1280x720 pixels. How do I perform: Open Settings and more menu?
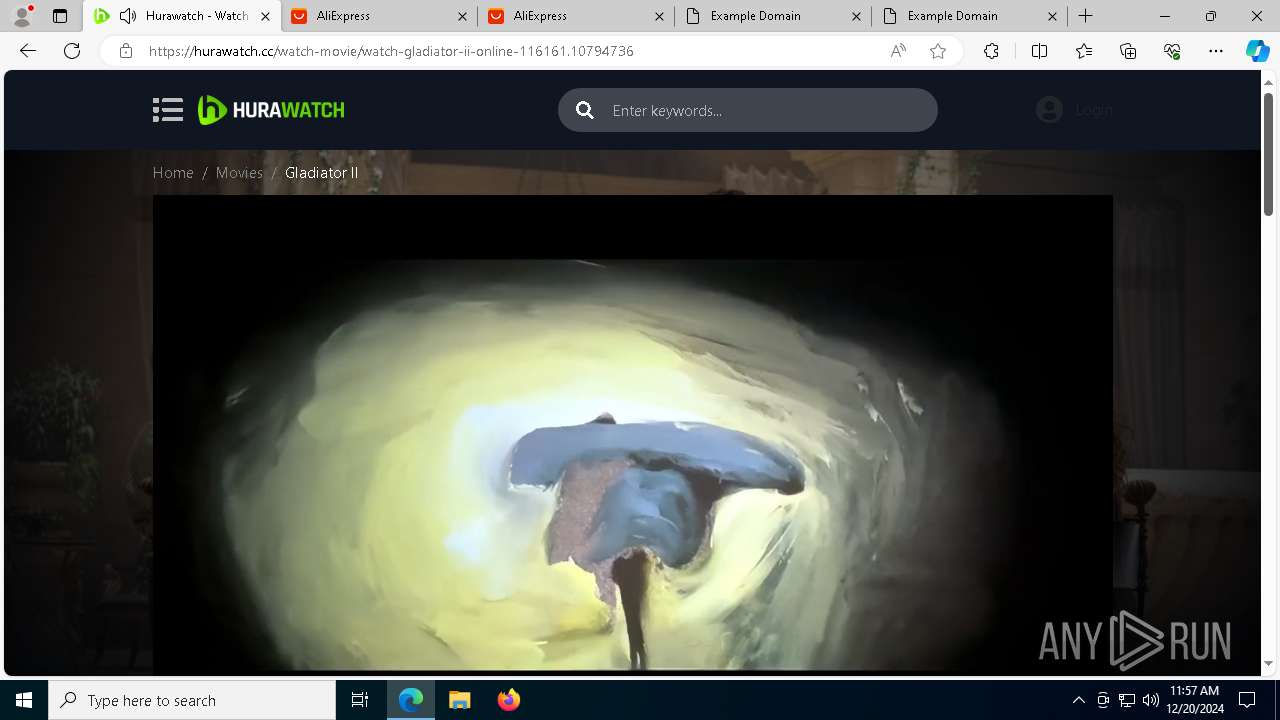1216,51
